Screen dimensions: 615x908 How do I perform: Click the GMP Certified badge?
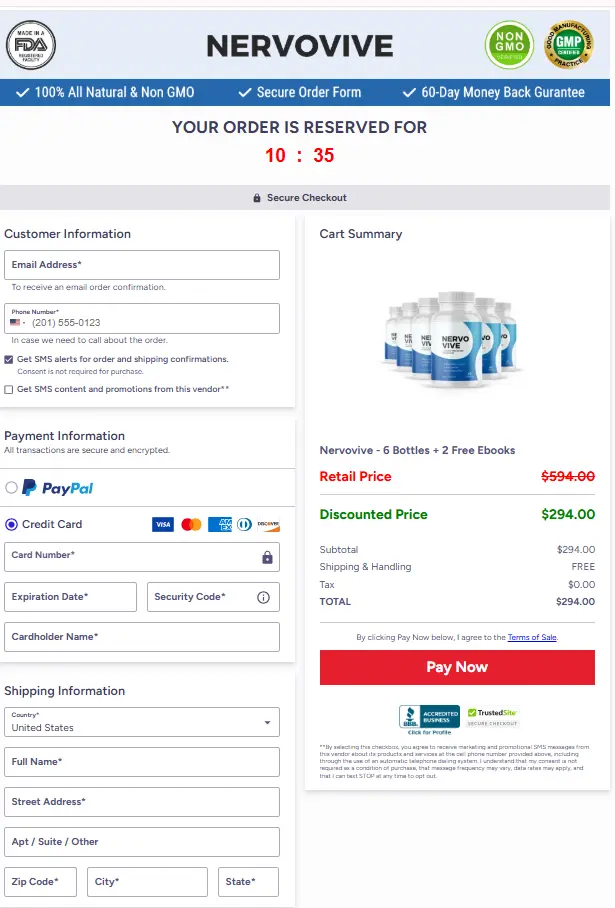570,45
